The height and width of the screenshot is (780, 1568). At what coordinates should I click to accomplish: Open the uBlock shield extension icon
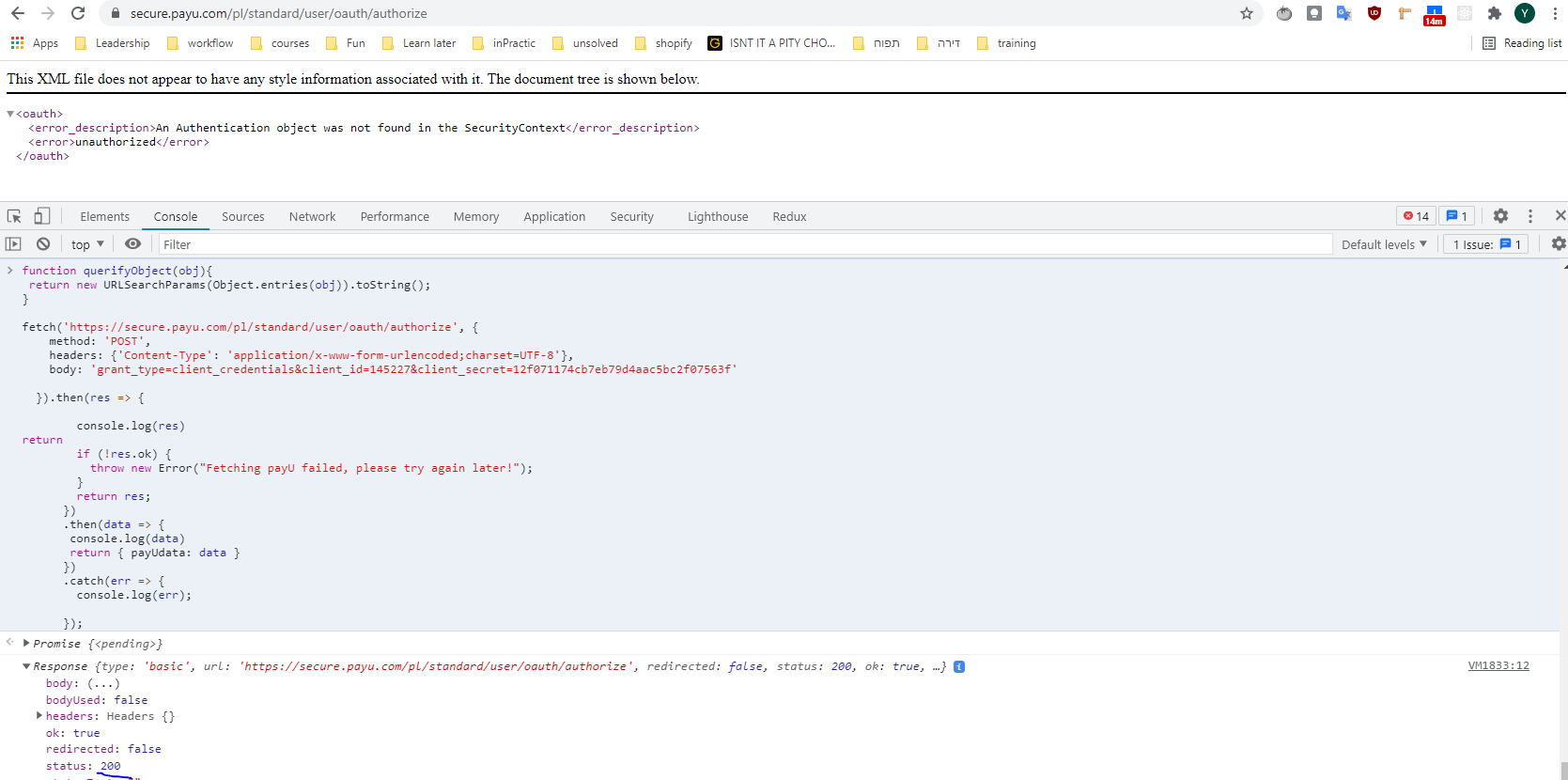1374,13
